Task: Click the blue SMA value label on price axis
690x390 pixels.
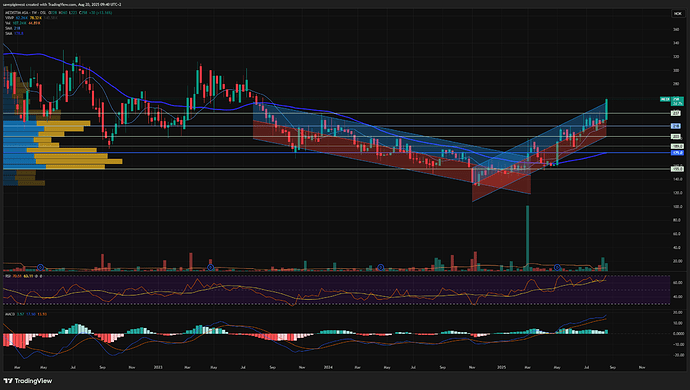Action: pyautogui.click(x=677, y=153)
